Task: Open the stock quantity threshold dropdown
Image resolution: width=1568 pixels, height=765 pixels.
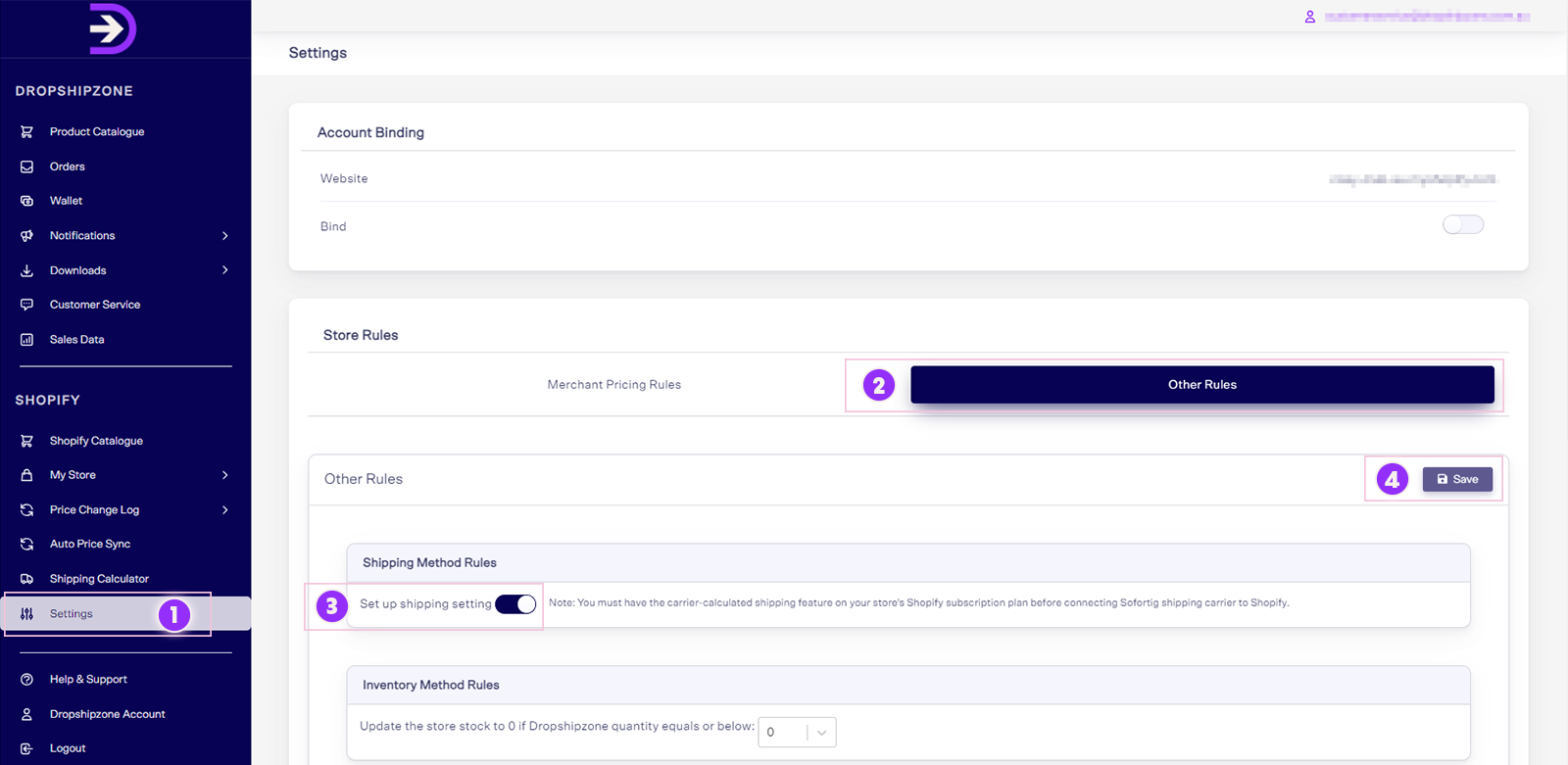Action: pos(798,733)
